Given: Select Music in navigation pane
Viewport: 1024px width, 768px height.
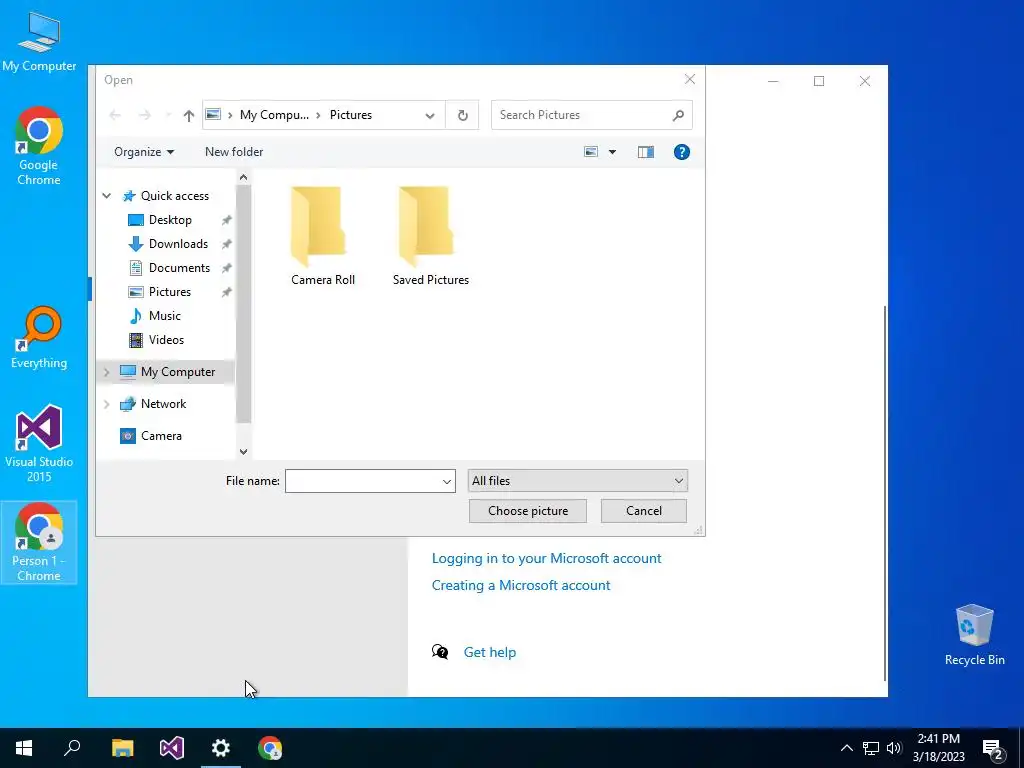Looking at the screenshot, I should (x=164, y=316).
